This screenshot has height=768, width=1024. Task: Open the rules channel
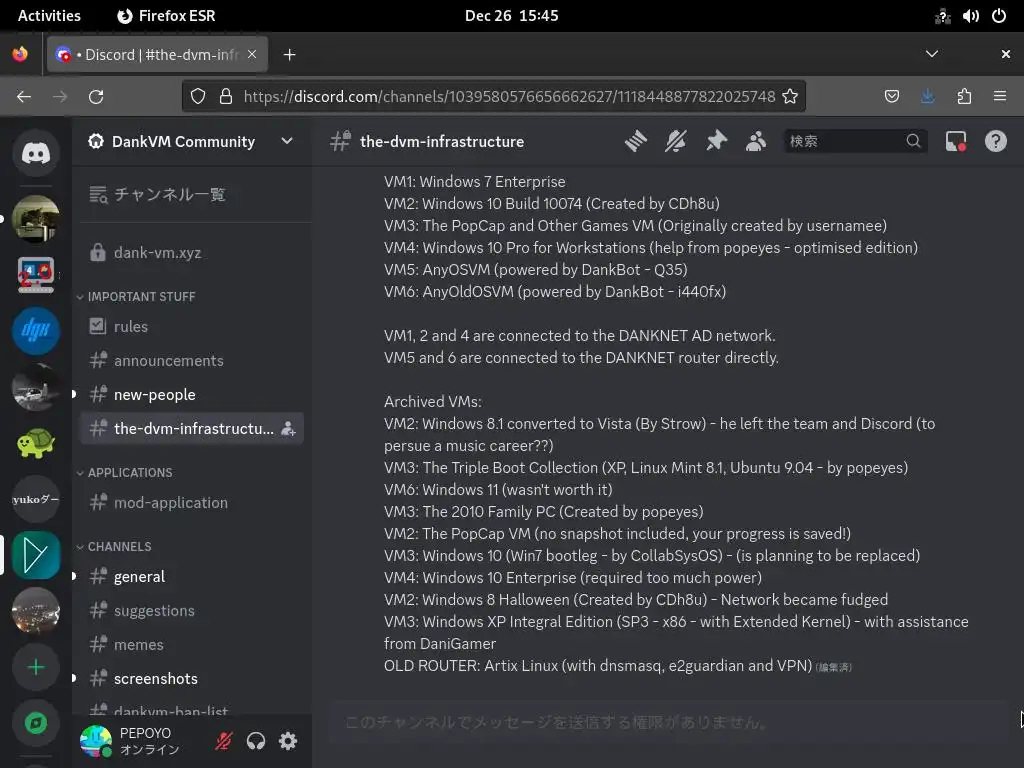(191, 327)
